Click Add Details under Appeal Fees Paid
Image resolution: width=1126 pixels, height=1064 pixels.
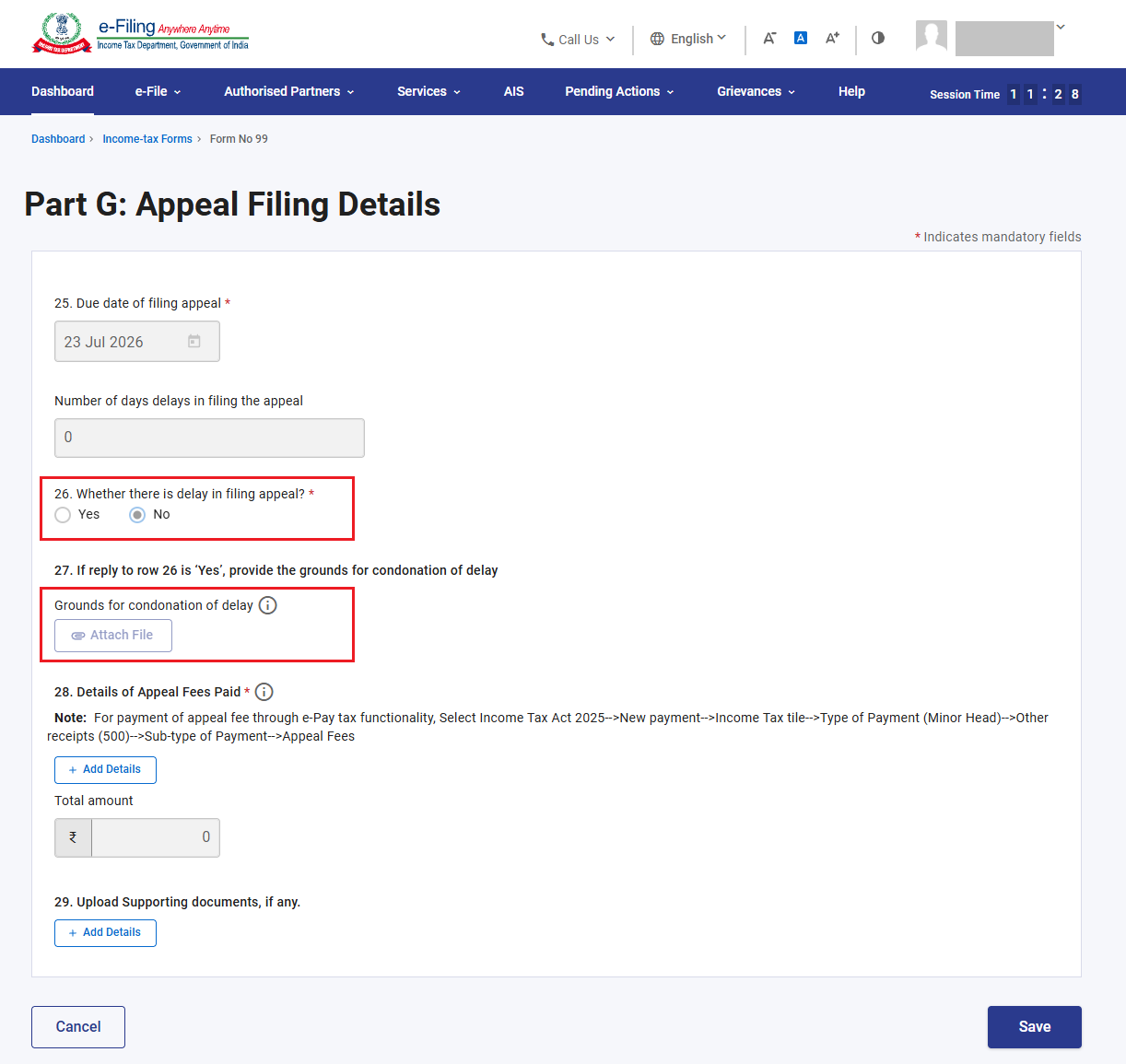(105, 770)
